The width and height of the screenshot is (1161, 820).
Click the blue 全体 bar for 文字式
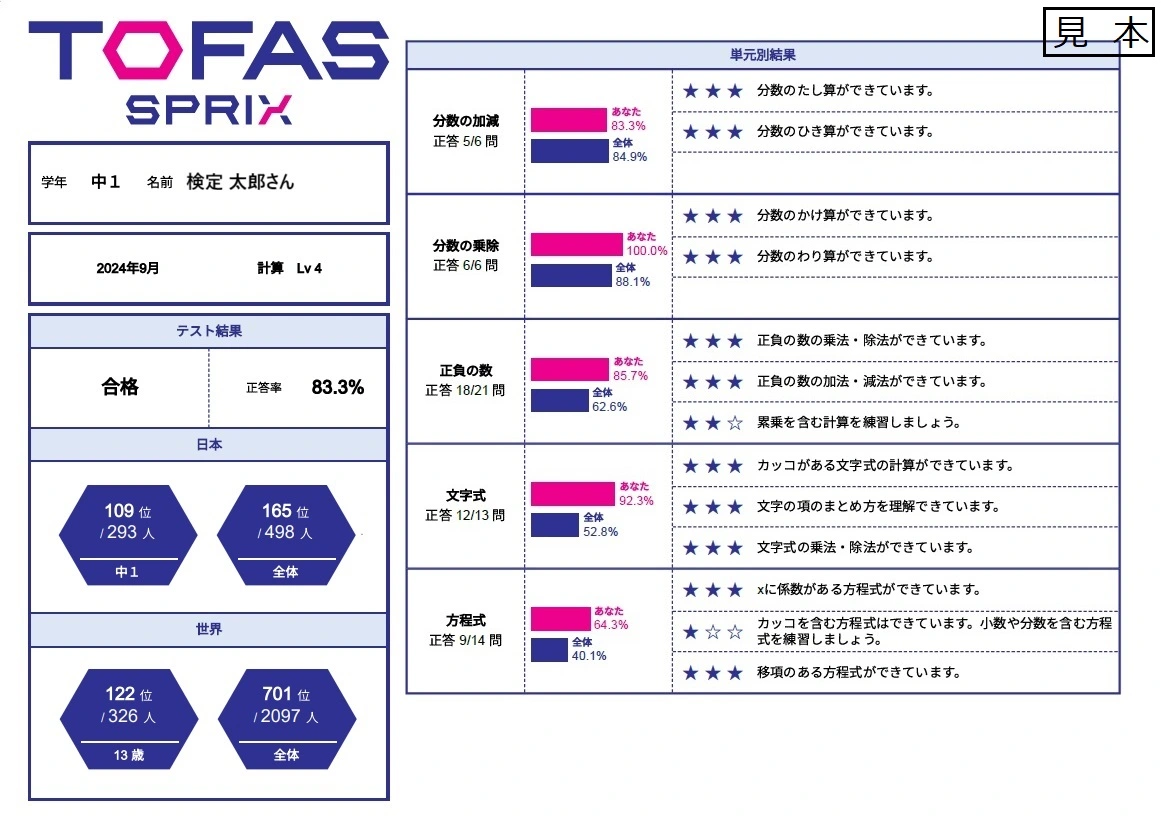tap(554, 525)
